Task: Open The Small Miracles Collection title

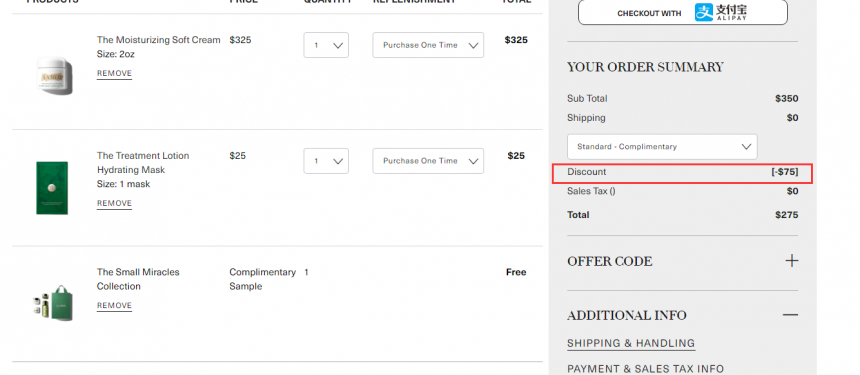Action: pyautogui.click(x=138, y=279)
